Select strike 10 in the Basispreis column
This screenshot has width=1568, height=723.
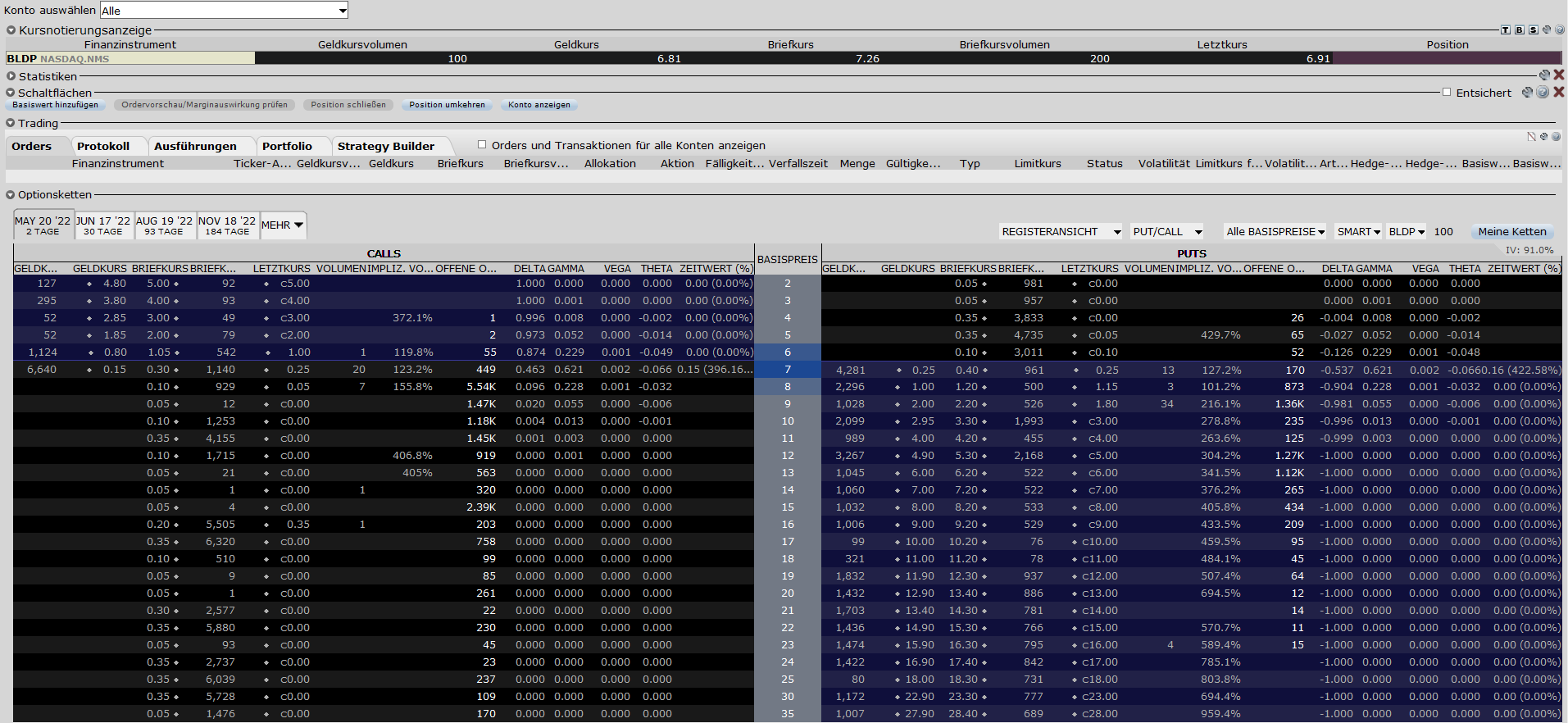[788, 421]
